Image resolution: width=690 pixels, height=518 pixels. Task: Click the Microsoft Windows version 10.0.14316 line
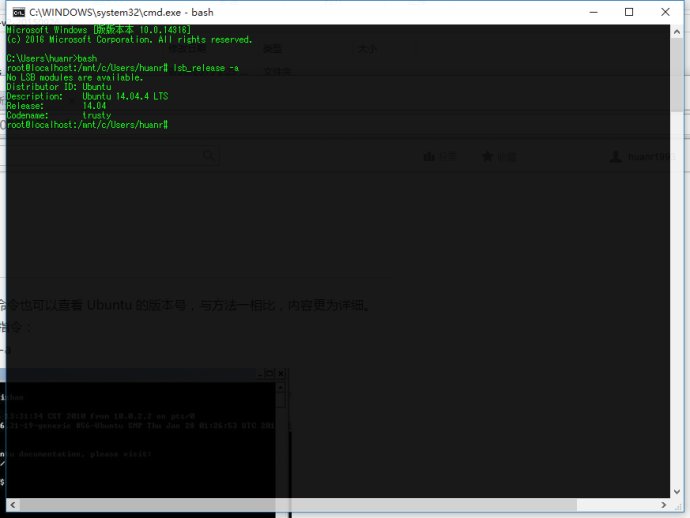pyautogui.click(x=99, y=30)
